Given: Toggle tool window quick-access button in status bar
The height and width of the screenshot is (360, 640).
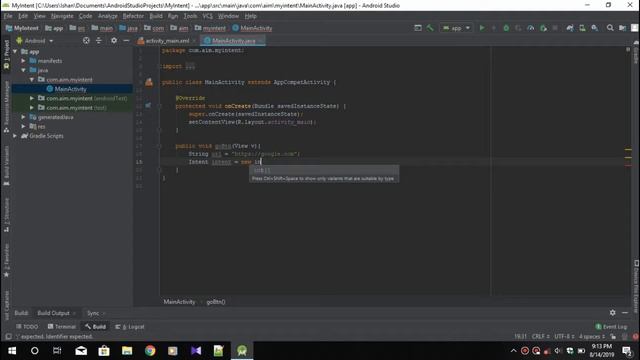Looking at the screenshot, I should point(8,337).
